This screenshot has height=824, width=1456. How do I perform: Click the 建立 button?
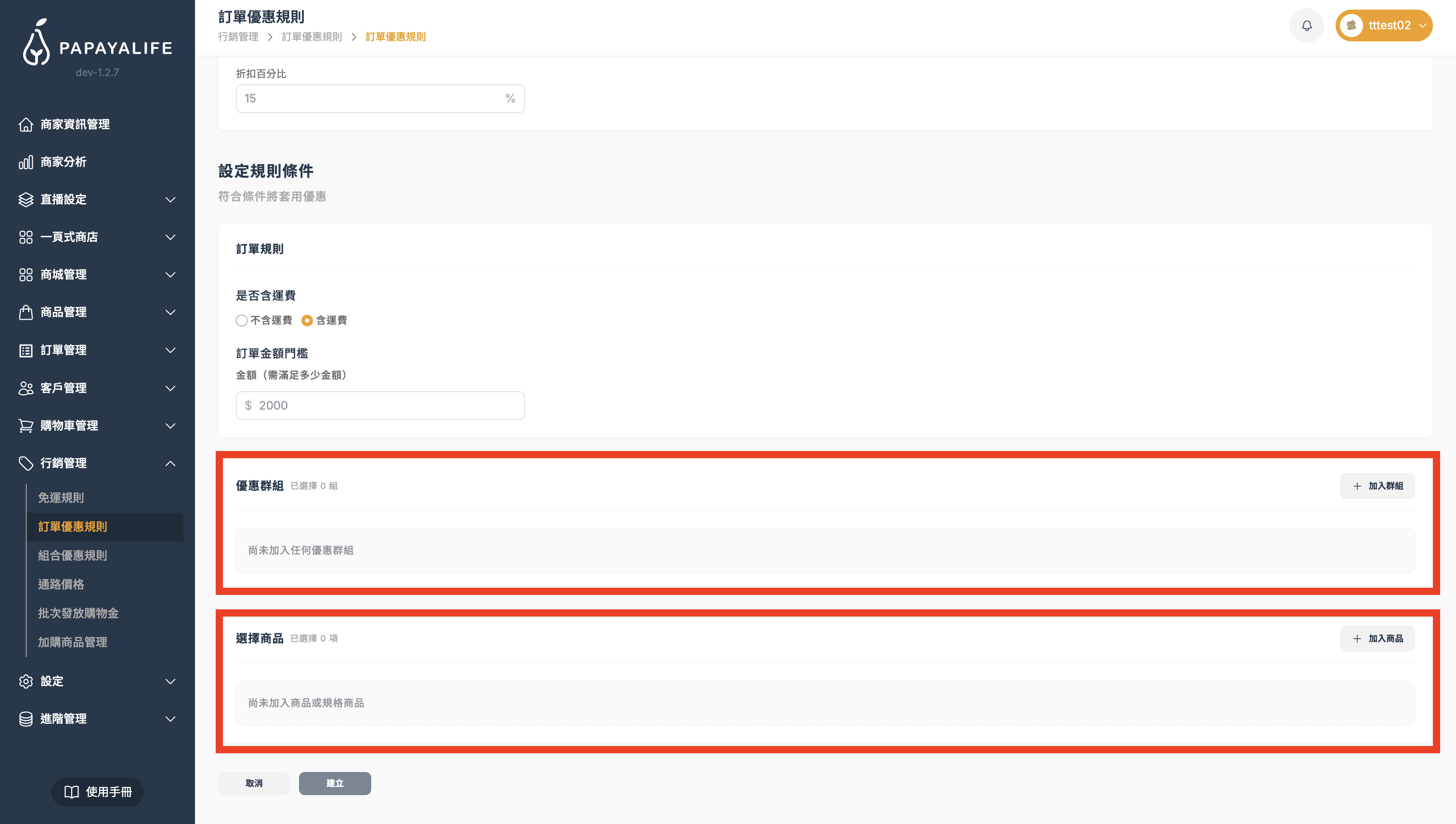click(x=335, y=783)
